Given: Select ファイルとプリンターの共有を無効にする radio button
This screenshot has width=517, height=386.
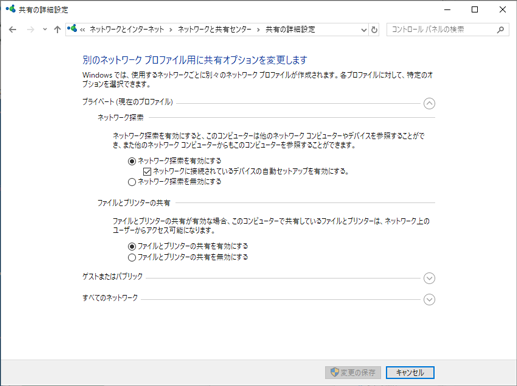Looking at the screenshot, I should pos(132,257).
